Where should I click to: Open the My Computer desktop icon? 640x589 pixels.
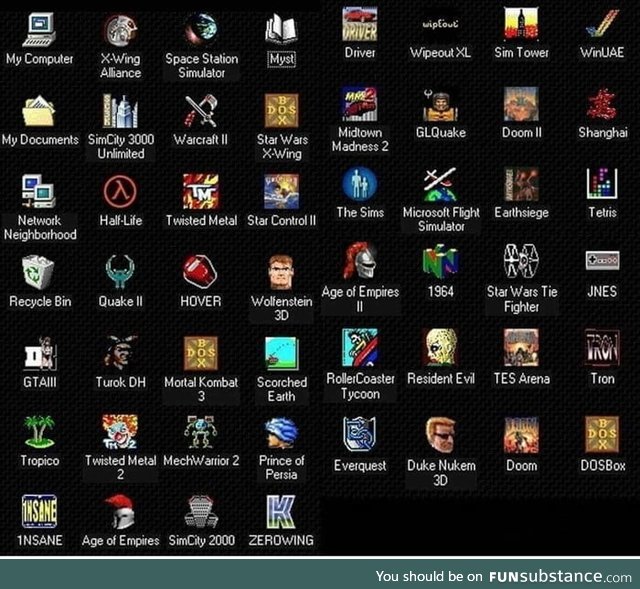[39, 29]
